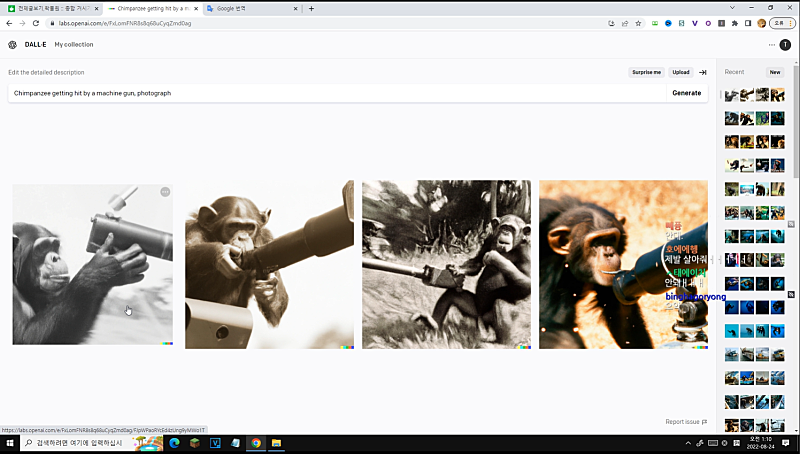This screenshot has width=800, height=454.
Task: Click into the detailed description prompt field
Action: (335, 93)
